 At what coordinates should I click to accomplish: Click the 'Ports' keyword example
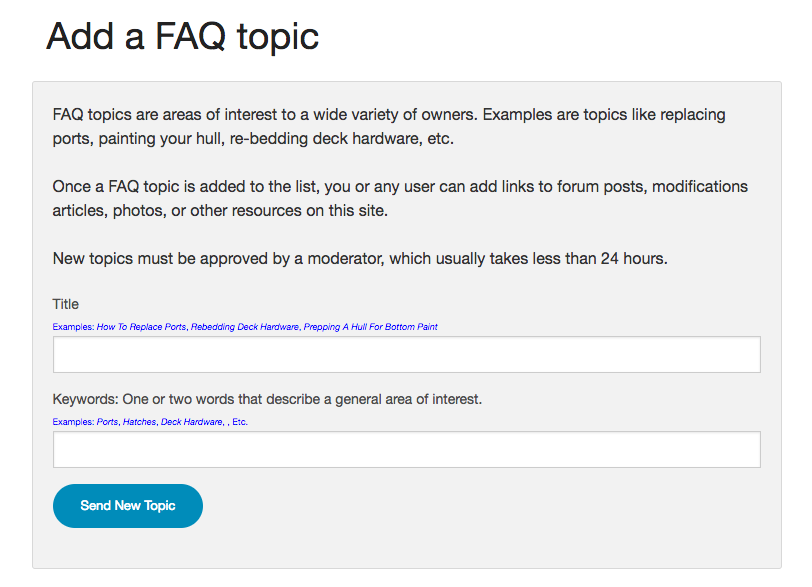(x=108, y=422)
